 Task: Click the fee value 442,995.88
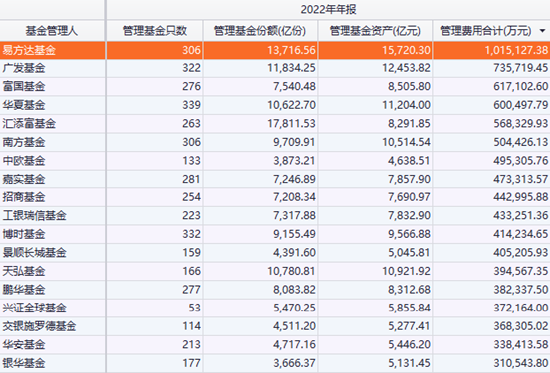point(521,197)
